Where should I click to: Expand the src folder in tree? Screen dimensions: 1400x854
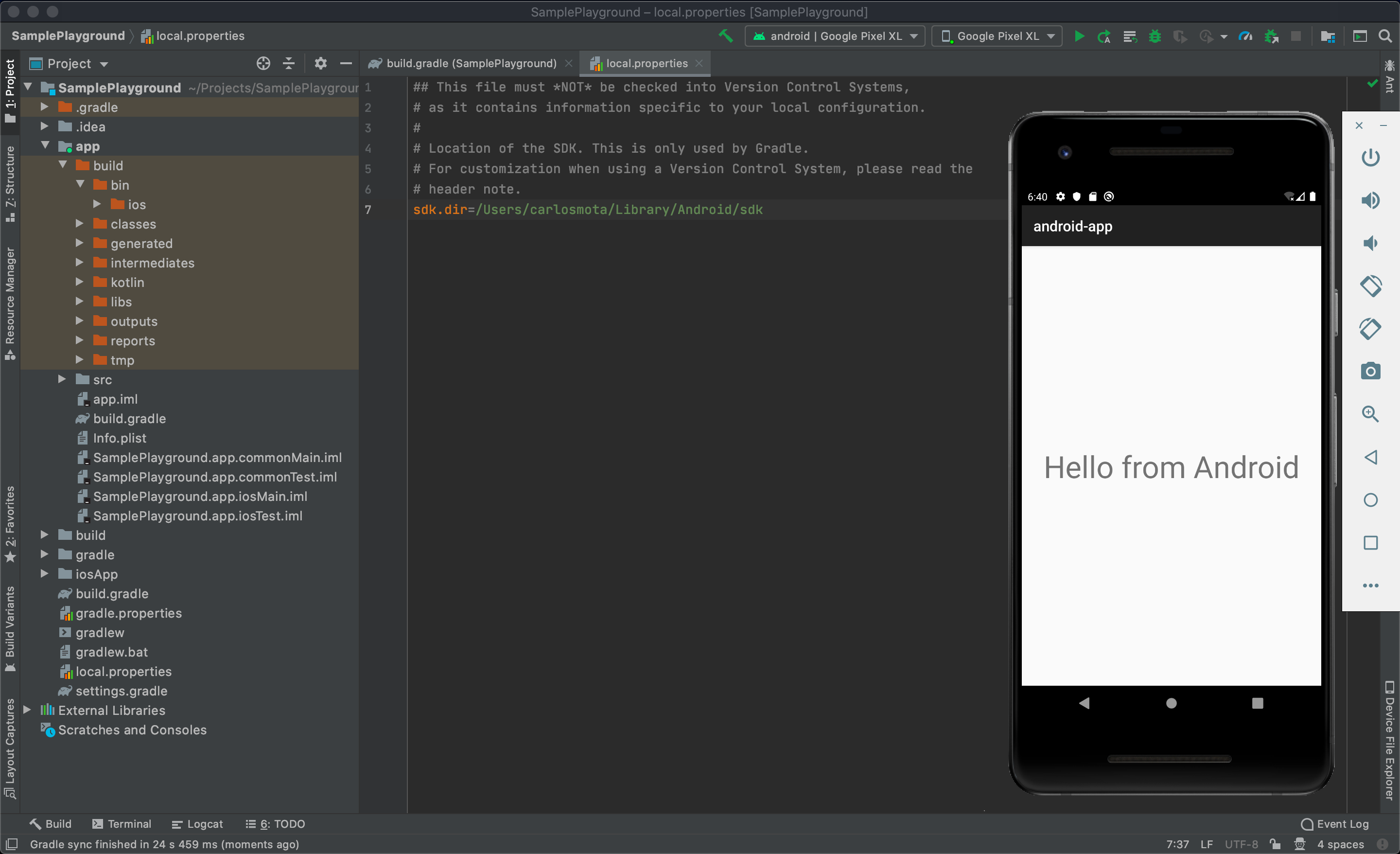[62, 379]
